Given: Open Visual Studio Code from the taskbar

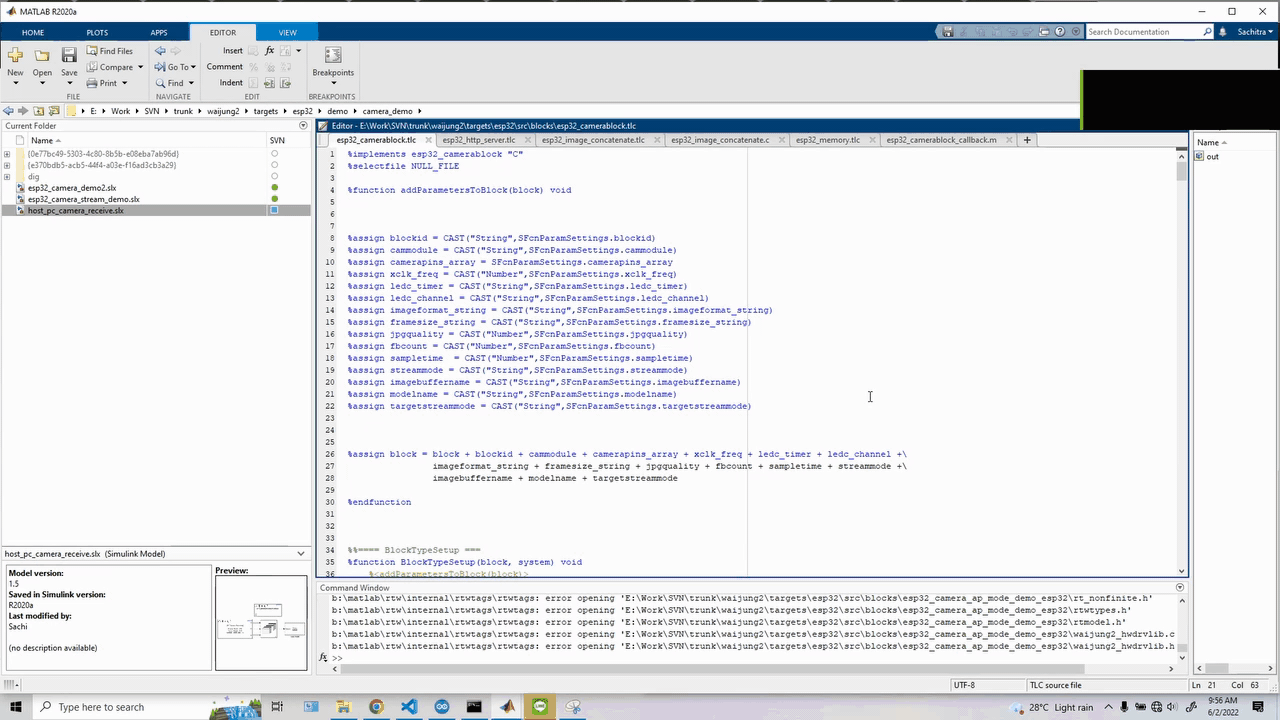Looking at the screenshot, I should click(x=409, y=707).
